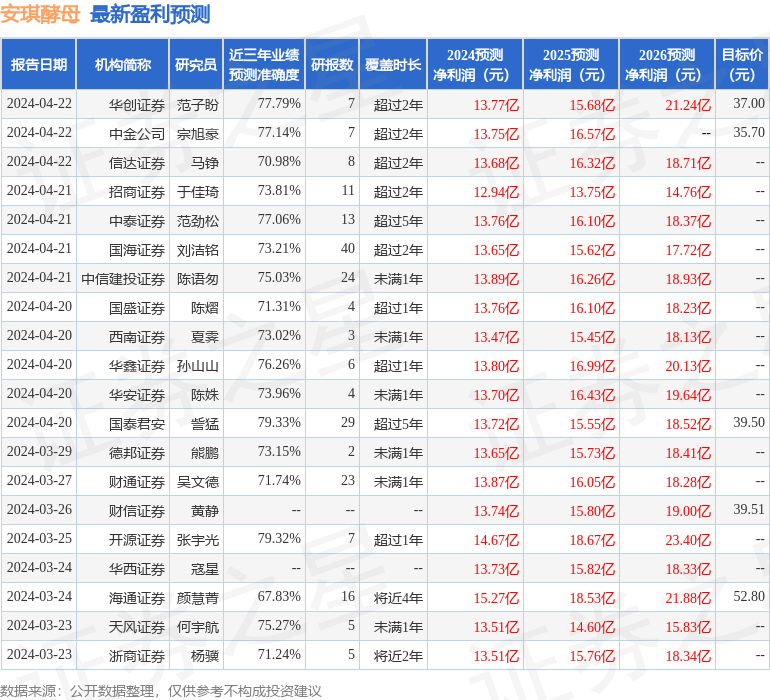The height and width of the screenshot is (700, 770).
Task: Click 2024 forecast value 12.94亿
Action: (x=496, y=192)
